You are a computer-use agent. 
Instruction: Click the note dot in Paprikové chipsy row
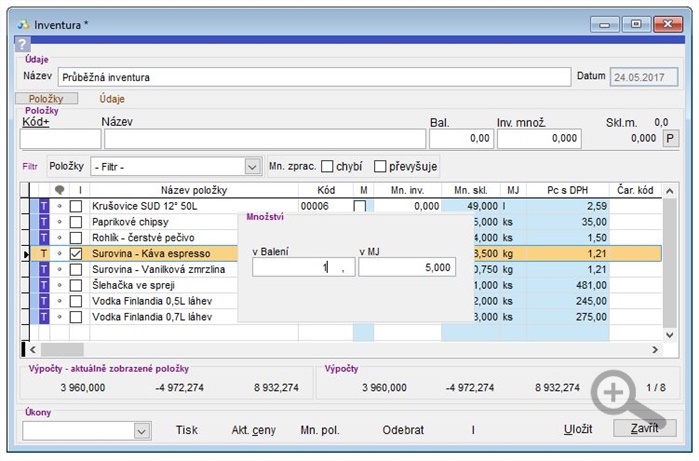(59, 222)
